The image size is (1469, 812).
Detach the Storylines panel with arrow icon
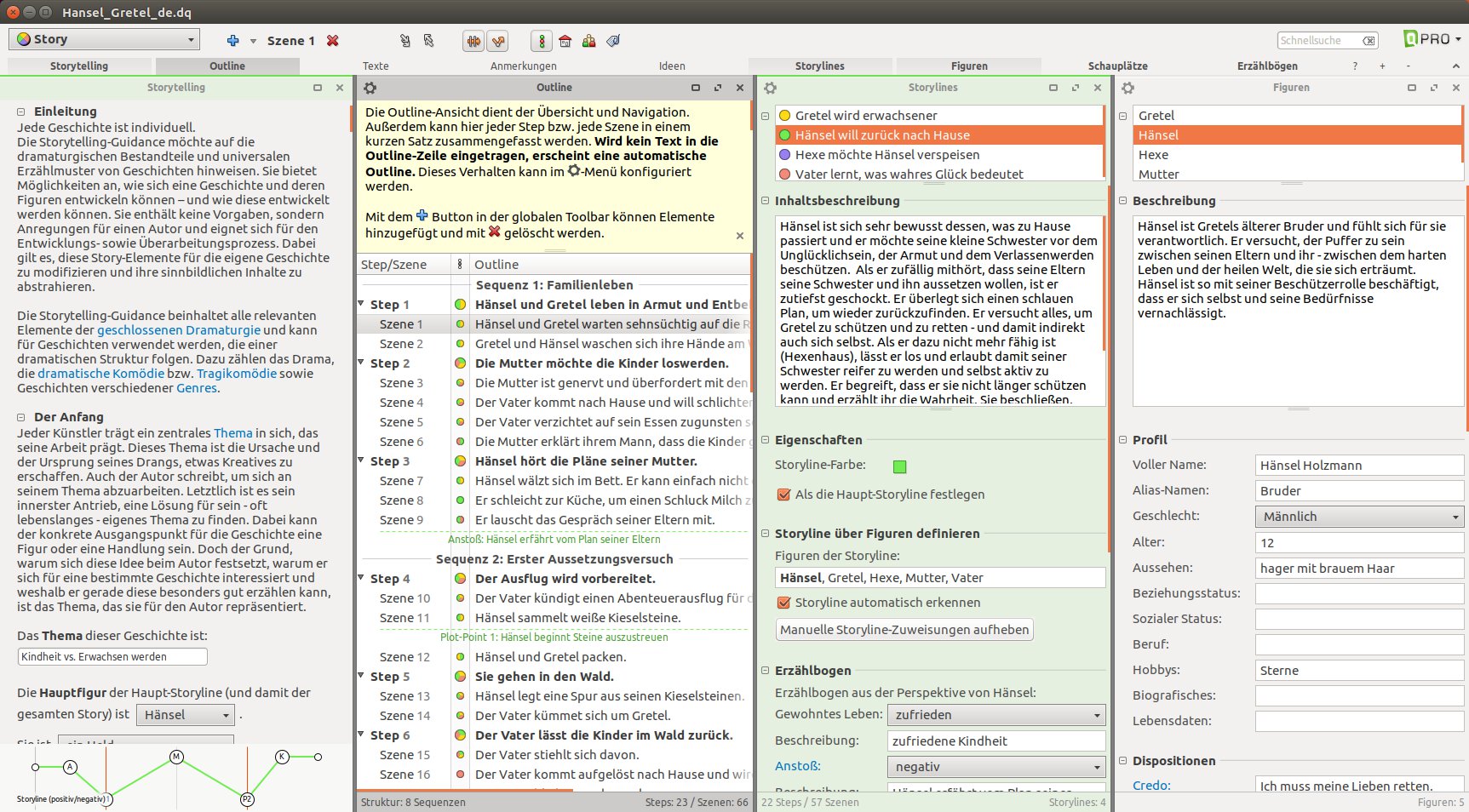click(1076, 88)
